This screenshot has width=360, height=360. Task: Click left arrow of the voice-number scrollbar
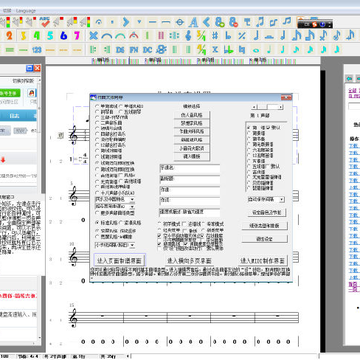pos(254,107)
